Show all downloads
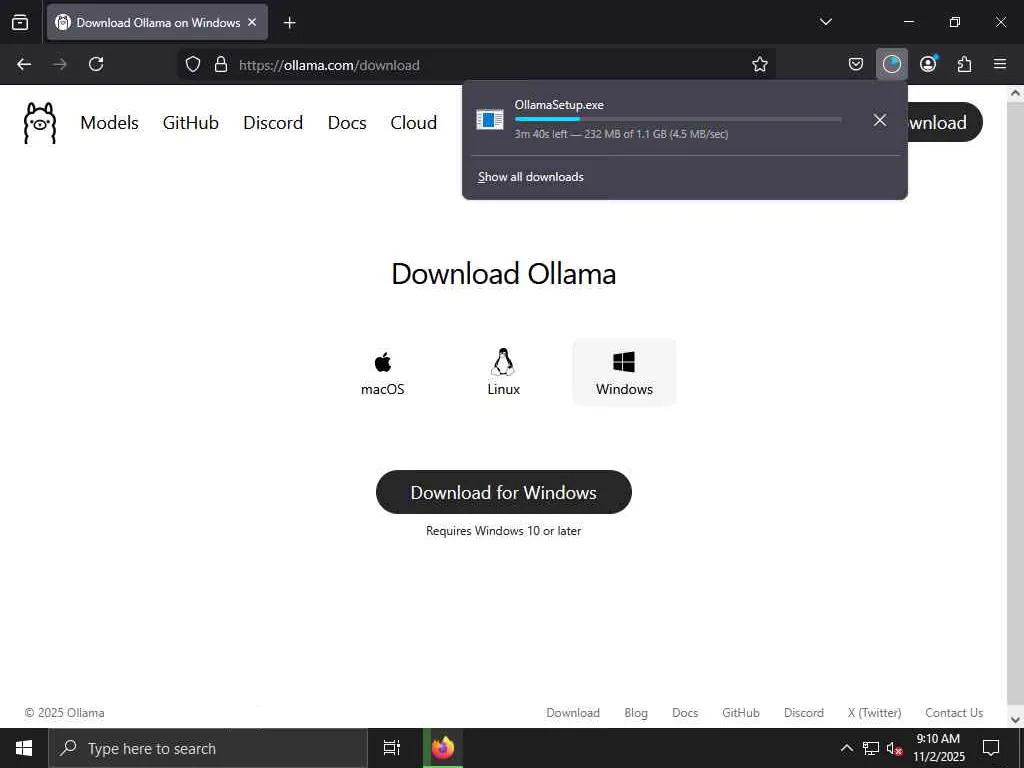The width and height of the screenshot is (1024, 768). [x=530, y=177]
